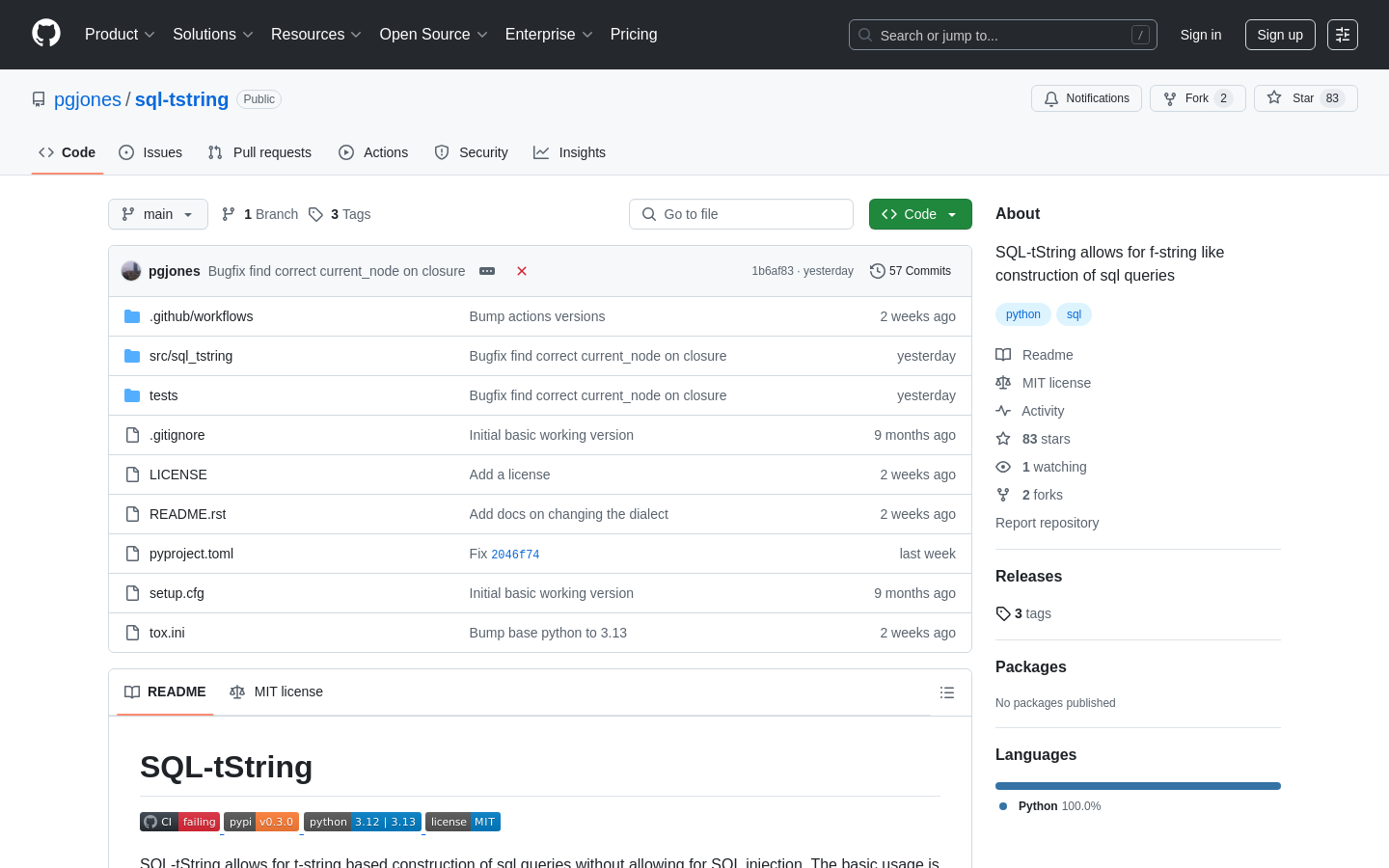The image size is (1389, 868).
Task: Click commit hash 2046f74 link
Action: click(x=515, y=555)
